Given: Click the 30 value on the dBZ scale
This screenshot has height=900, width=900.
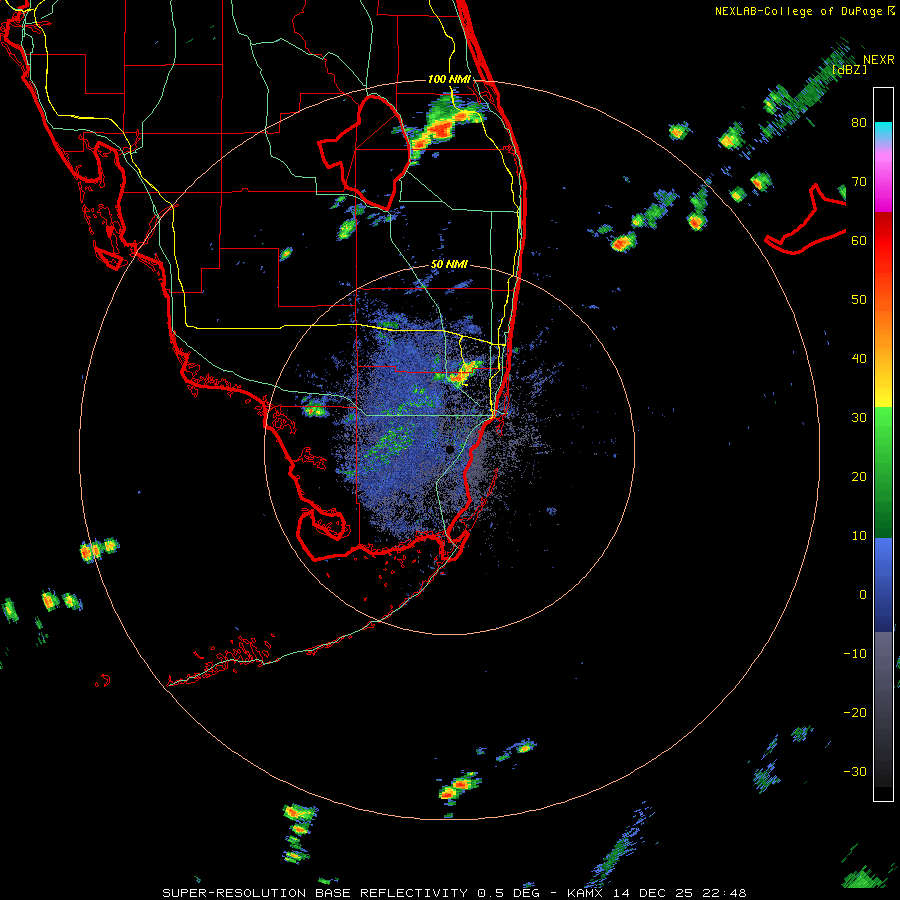Looking at the screenshot, I should click(859, 418).
